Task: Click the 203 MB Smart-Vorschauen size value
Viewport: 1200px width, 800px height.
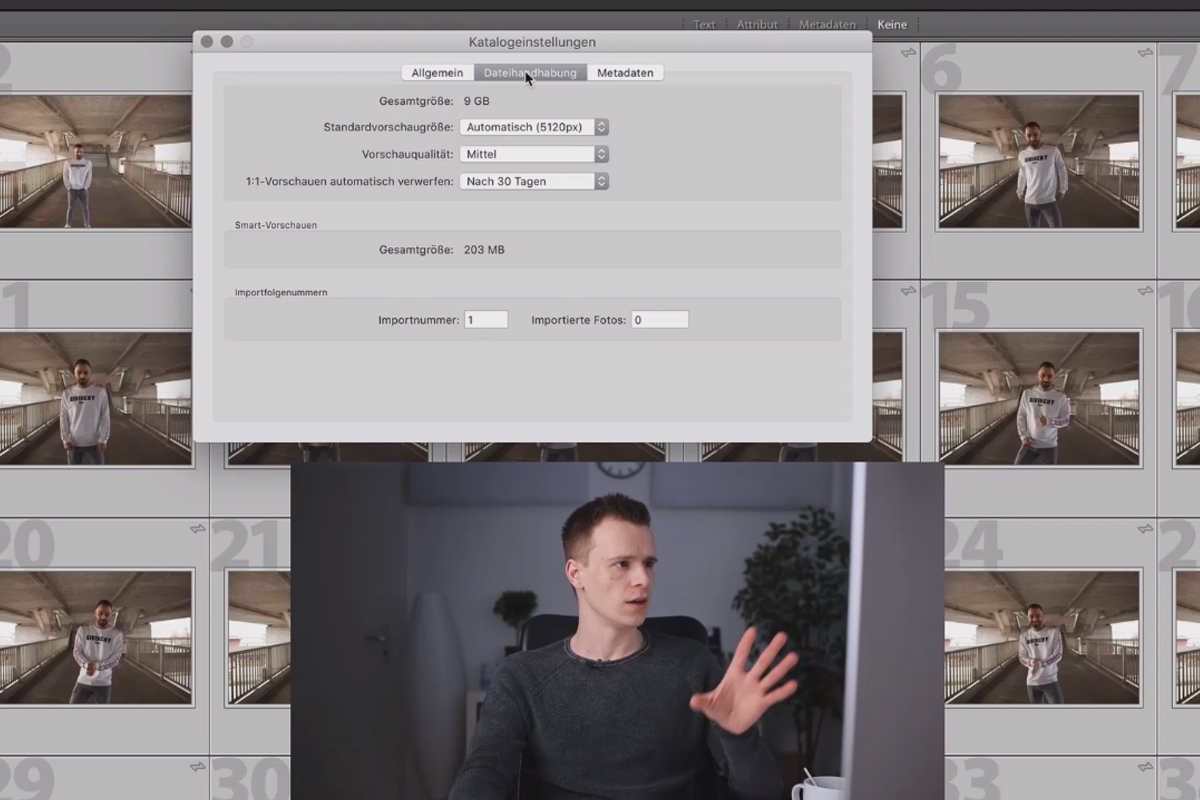Action: (x=484, y=250)
